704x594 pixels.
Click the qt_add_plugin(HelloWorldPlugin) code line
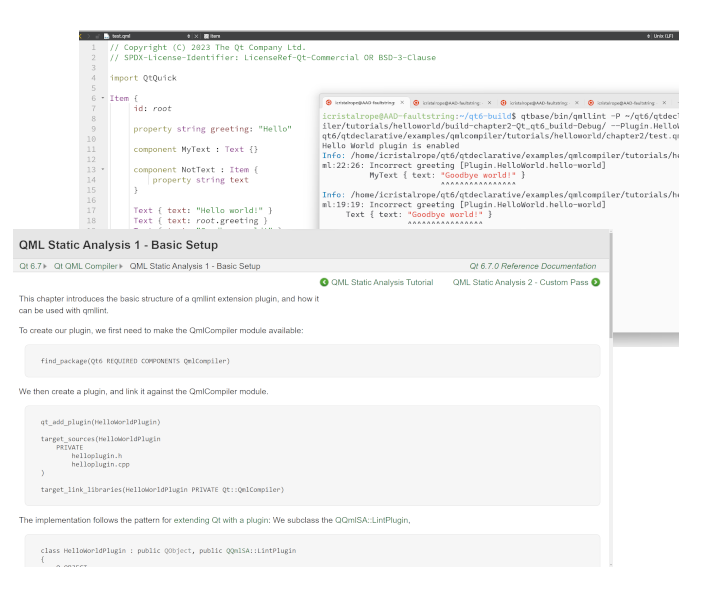coord(101,422)
